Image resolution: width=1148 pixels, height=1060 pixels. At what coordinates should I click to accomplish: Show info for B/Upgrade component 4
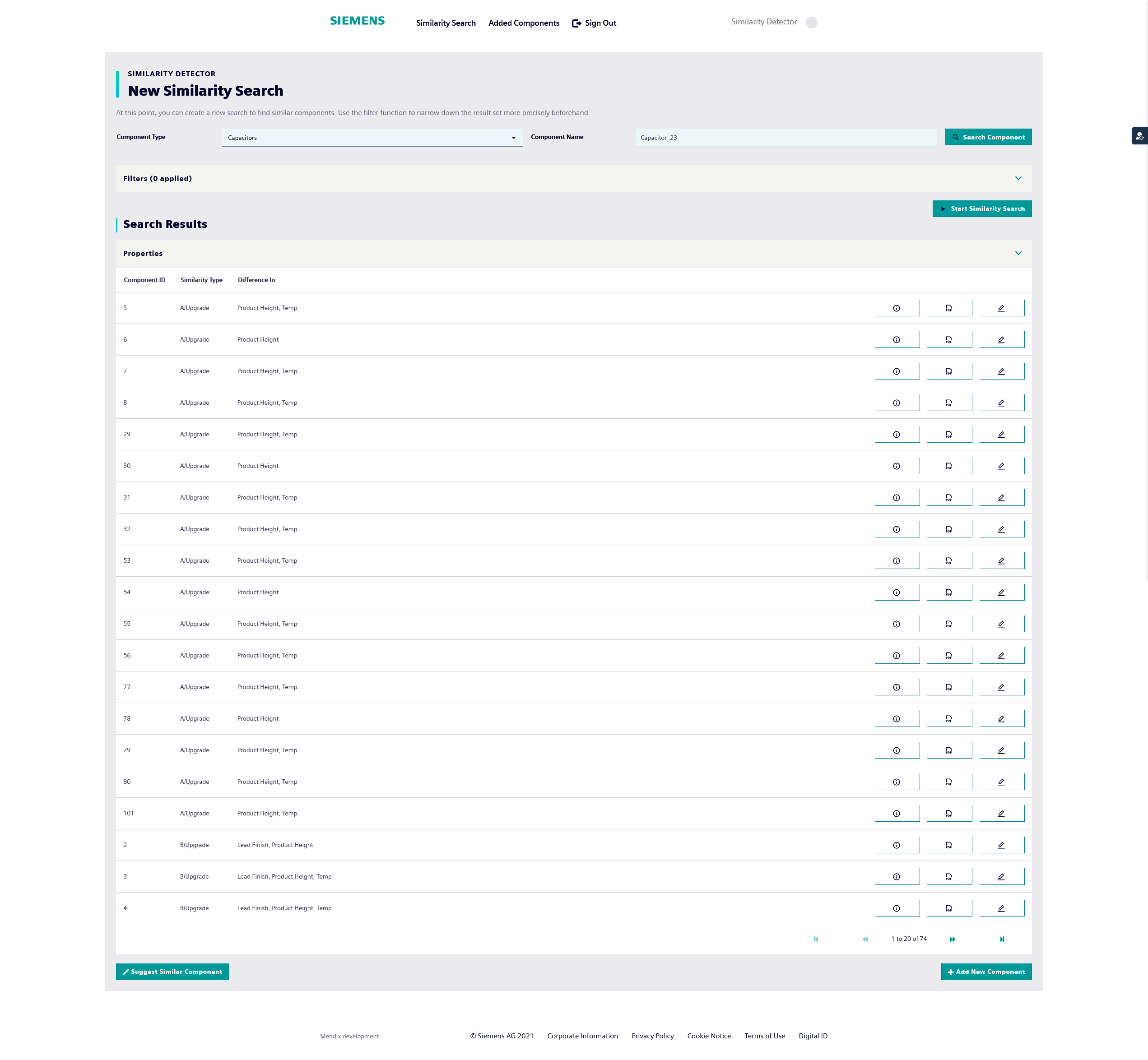point(897,907)
